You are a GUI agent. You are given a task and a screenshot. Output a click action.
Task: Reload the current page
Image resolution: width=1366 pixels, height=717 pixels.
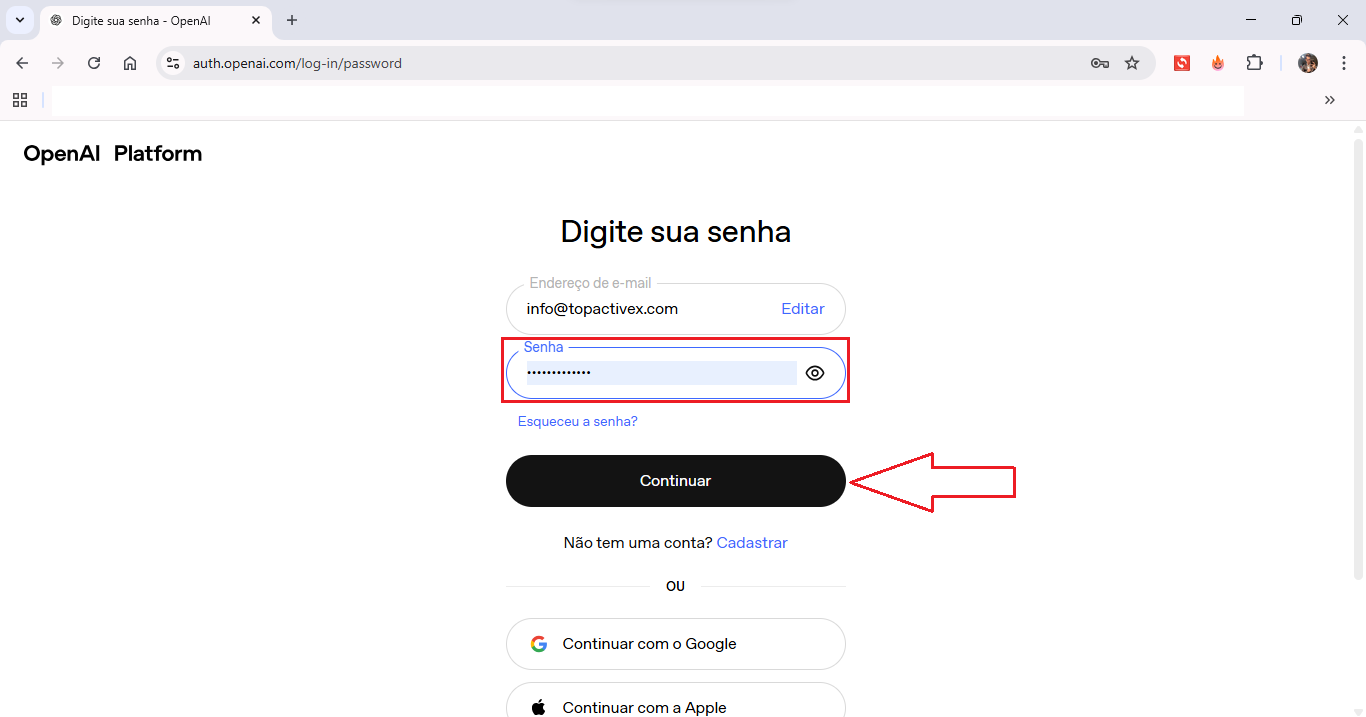pyautogui.click(x=94, y=63)
